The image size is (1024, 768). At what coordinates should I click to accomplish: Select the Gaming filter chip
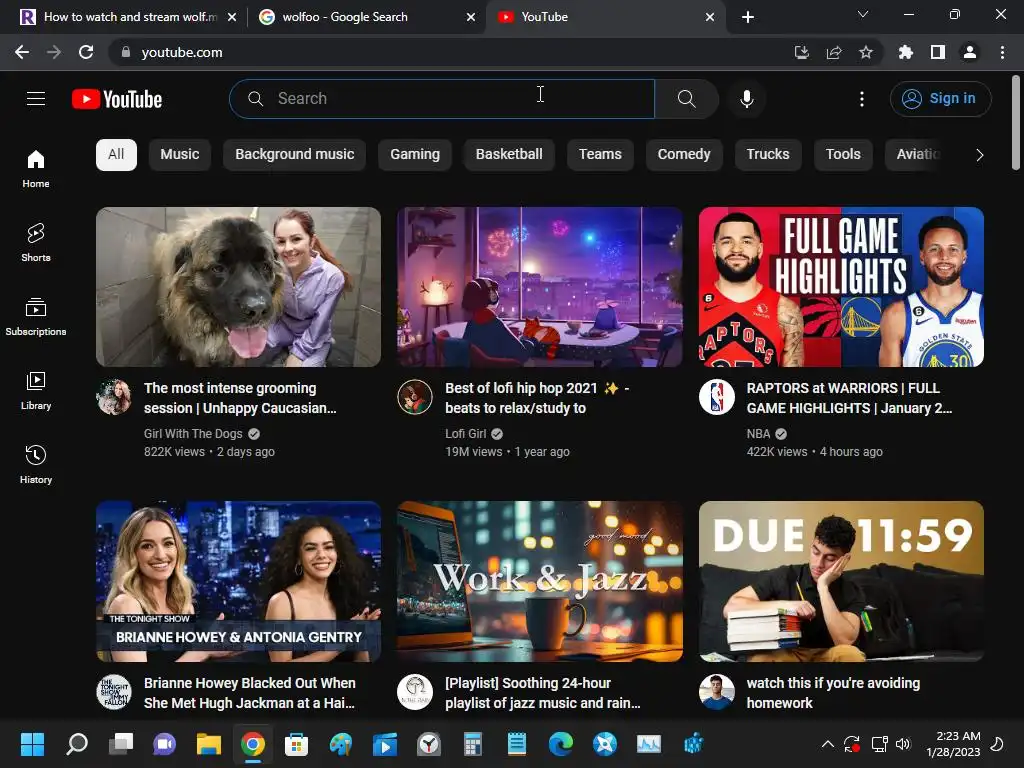[415, 155]
